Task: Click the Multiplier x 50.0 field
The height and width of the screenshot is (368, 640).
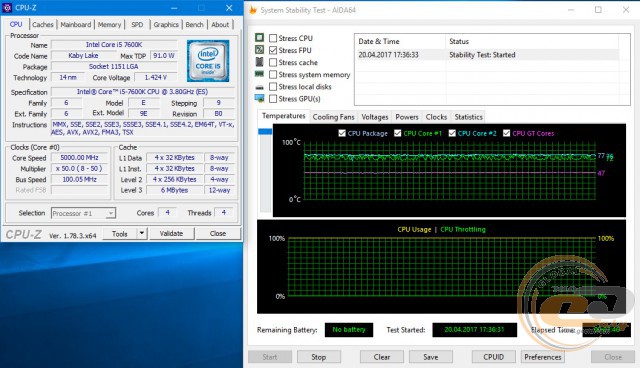Action: tap(80, 168)
